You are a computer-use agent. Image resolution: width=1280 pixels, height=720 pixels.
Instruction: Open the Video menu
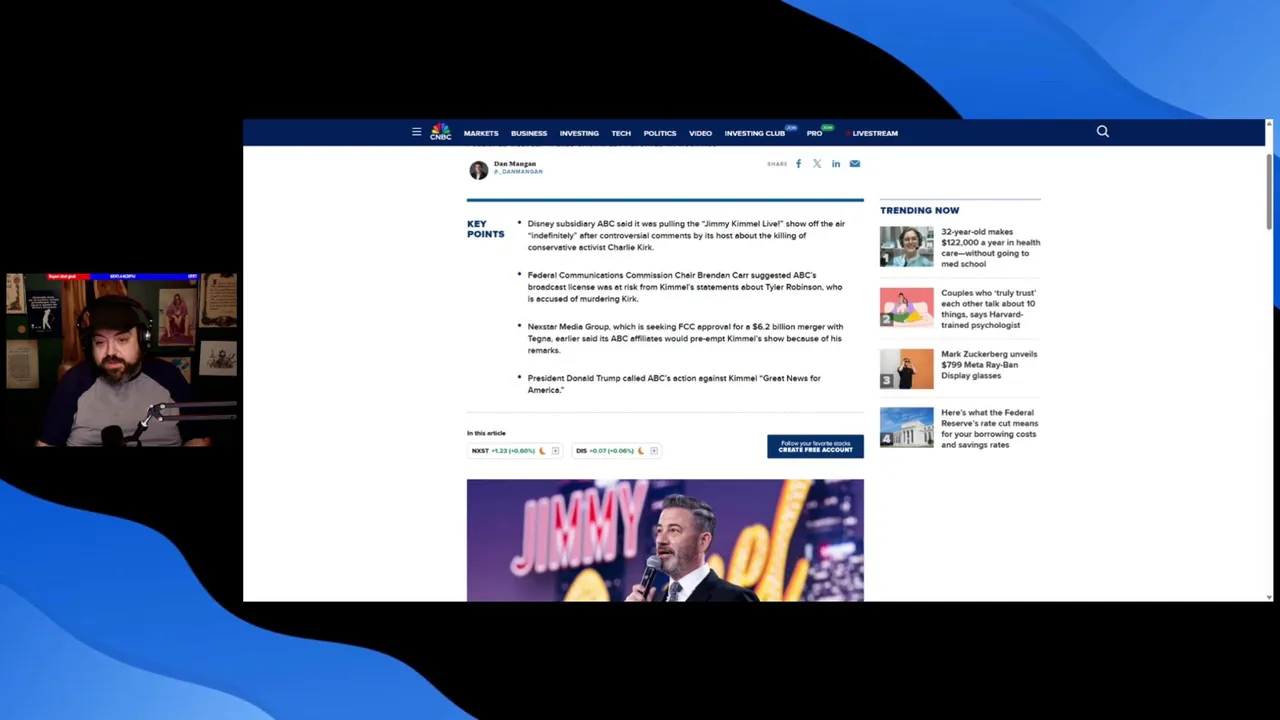tap(700, 133)
